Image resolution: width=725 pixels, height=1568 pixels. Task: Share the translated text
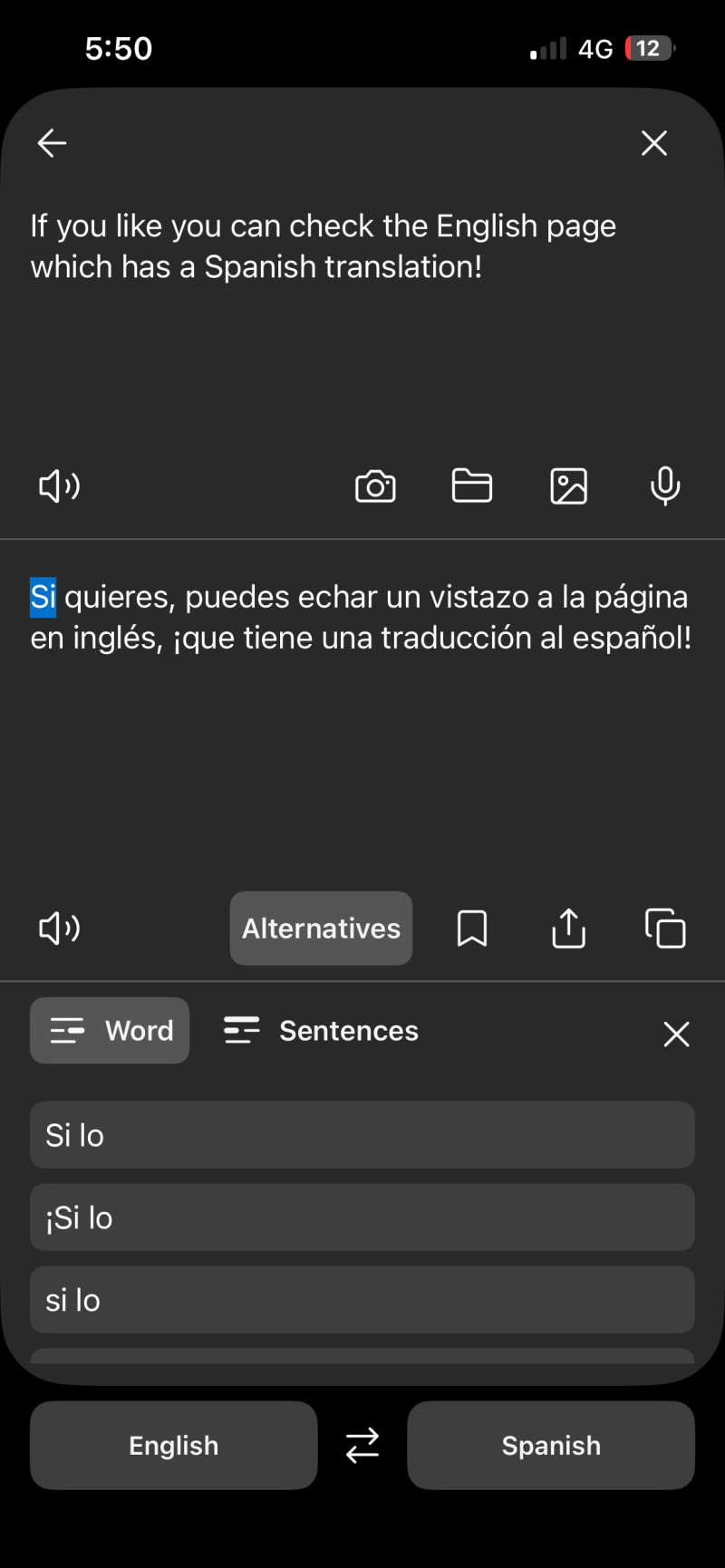pyautogui.click(x=569, y=928)
